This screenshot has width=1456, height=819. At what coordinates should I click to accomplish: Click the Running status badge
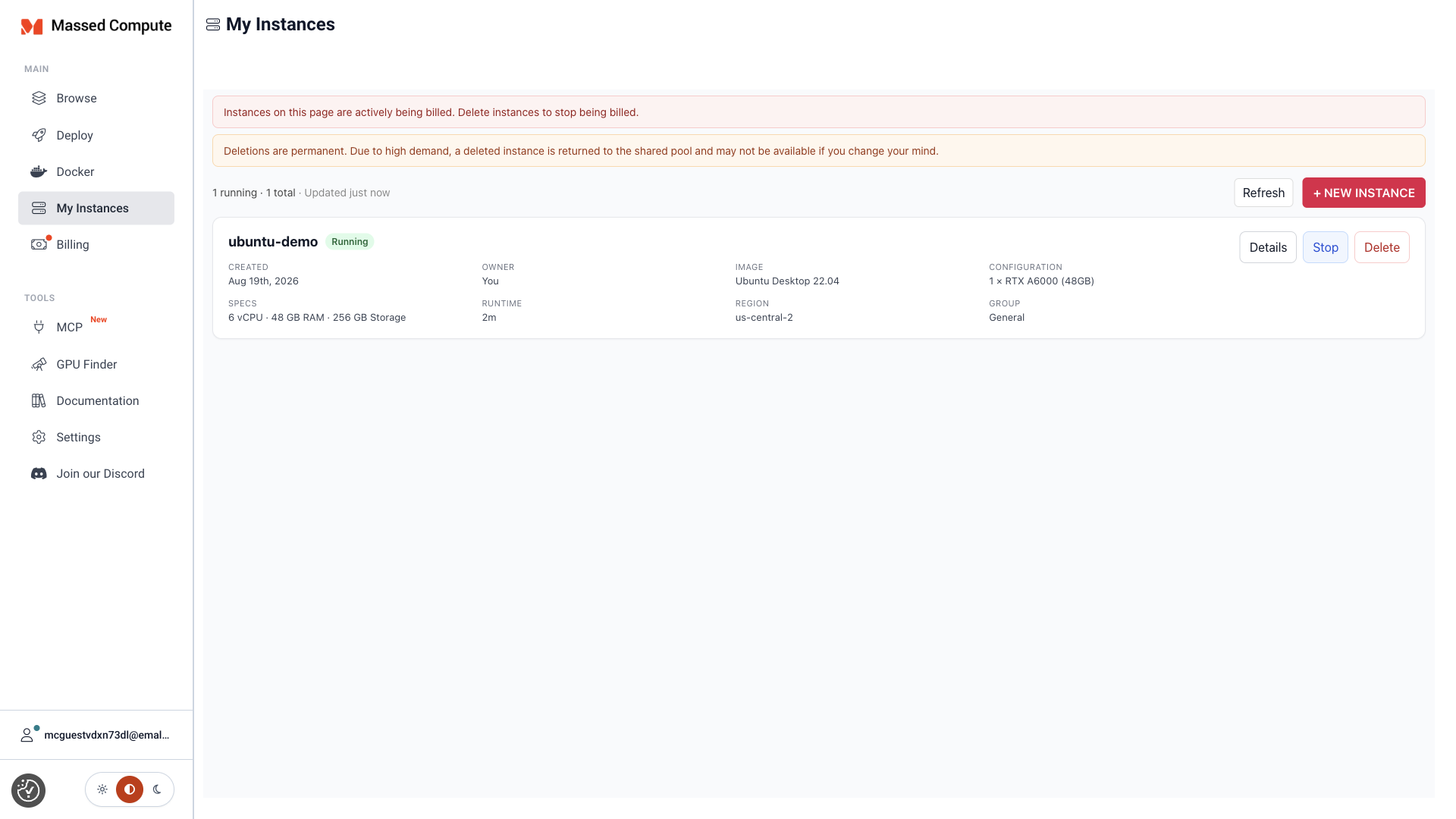(x=350, y=242)
